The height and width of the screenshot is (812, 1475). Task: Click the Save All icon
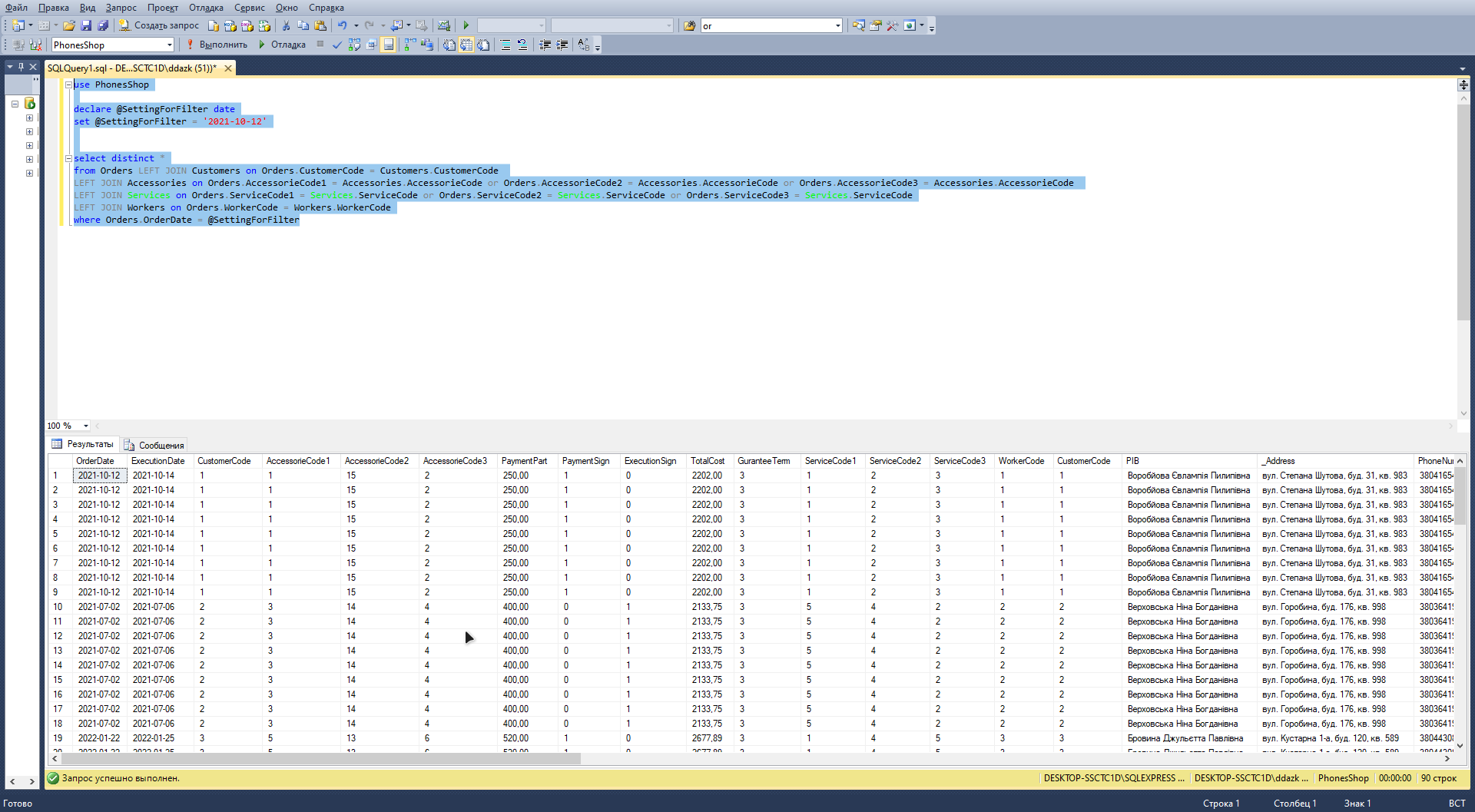point(103,25)
